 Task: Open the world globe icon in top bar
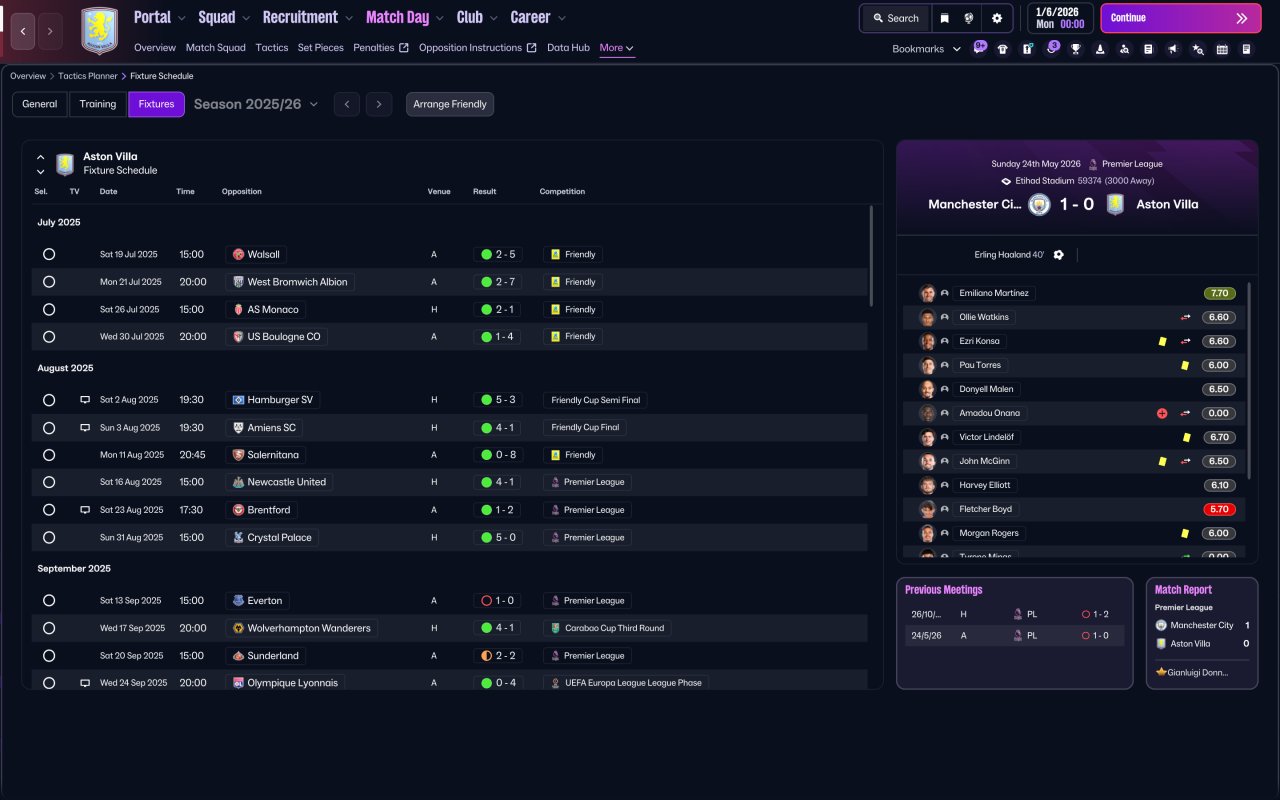[x=969, y=18]
